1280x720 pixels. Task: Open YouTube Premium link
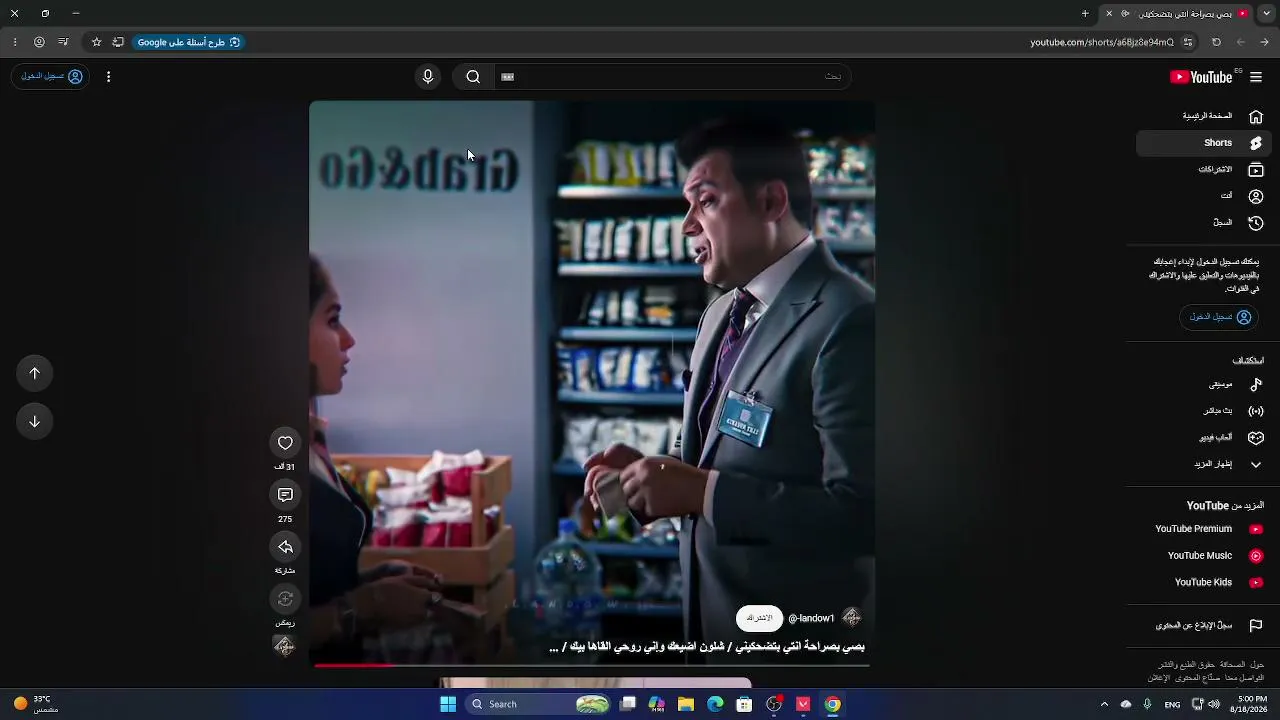(1203, 529)
